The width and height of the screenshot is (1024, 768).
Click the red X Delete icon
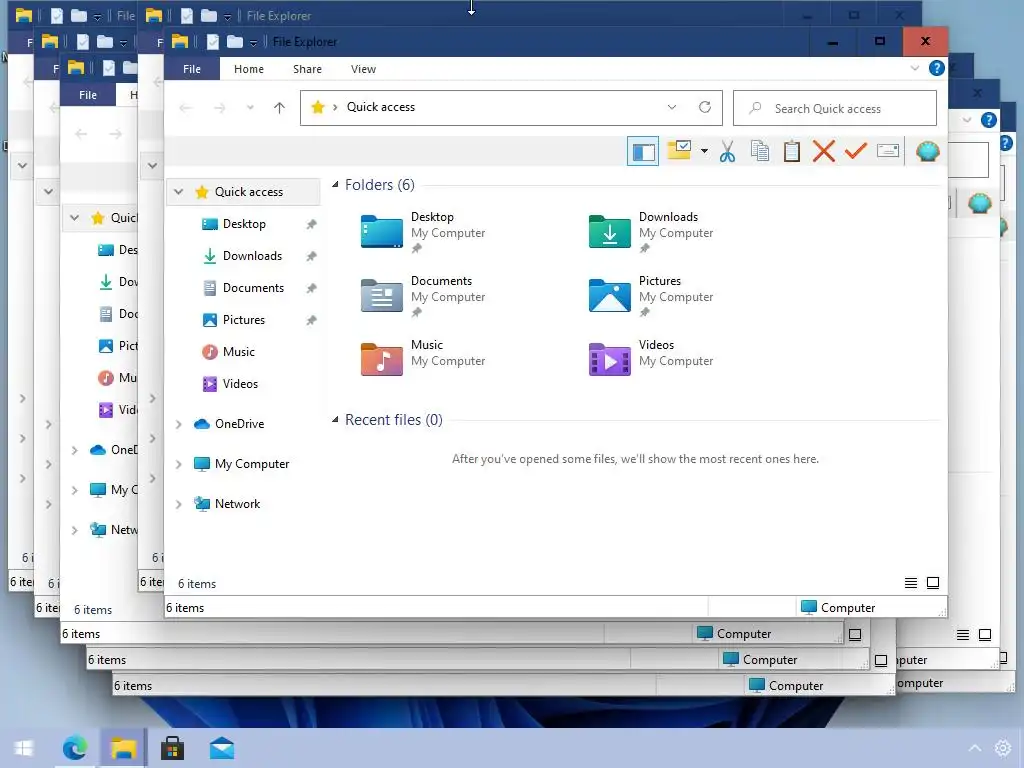pyautogui.click(x=824, y=152)
